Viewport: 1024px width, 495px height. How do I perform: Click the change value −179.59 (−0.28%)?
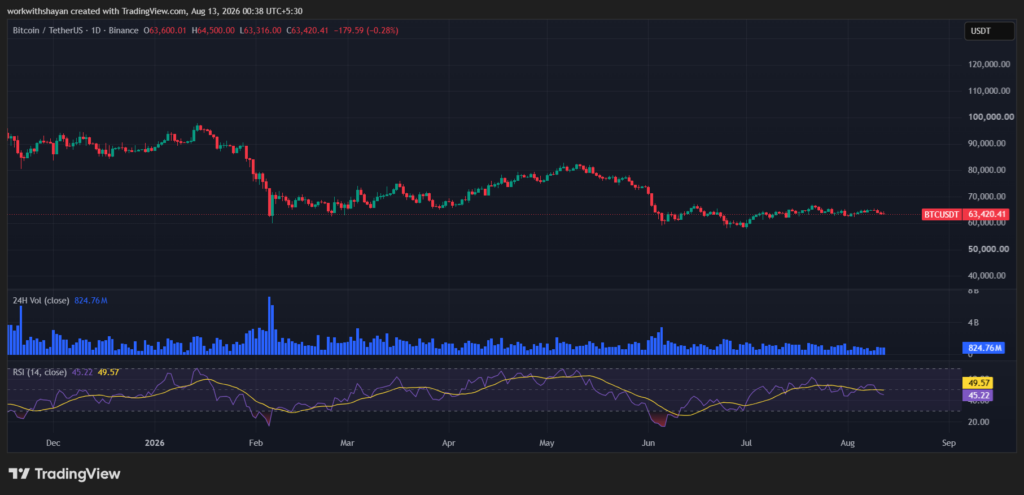point(366,30)
